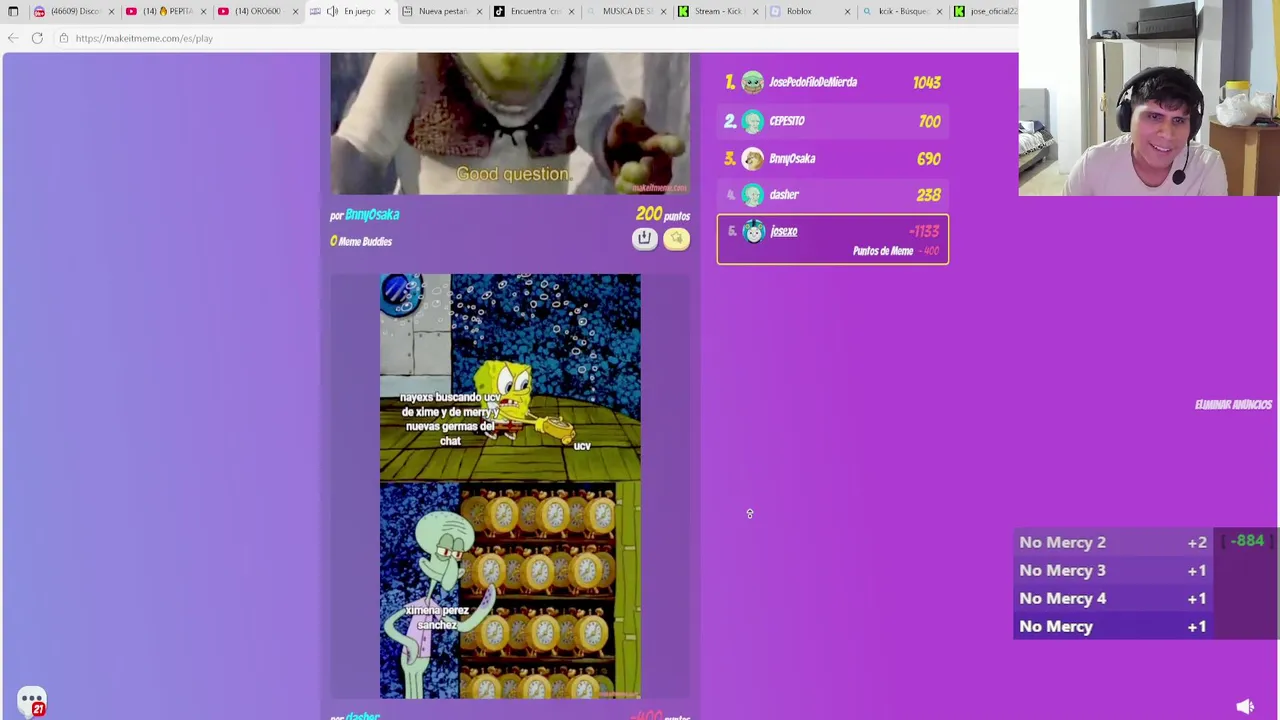This screenshot has height=720, width=1280.
Task: Click the 1043 leaderboard score
Action: click(x=926, y=83)
